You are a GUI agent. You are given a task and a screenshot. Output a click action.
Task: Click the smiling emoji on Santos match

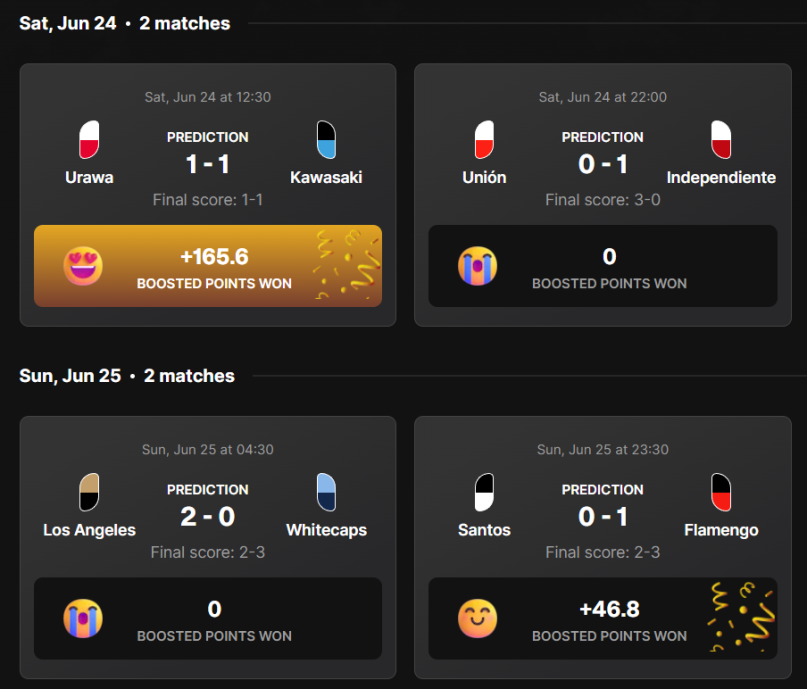click(x=478, y=619)
